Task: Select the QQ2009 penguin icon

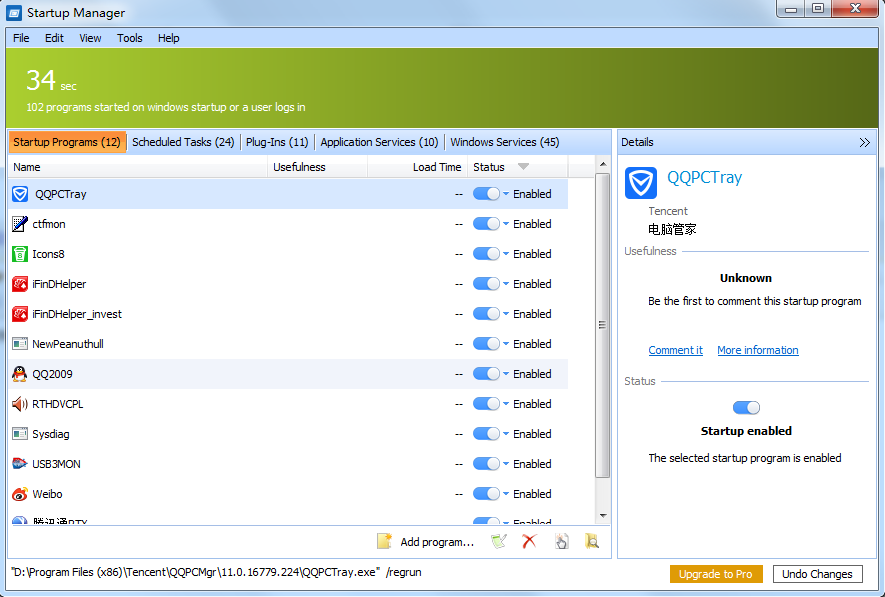Action: (19, 374)
